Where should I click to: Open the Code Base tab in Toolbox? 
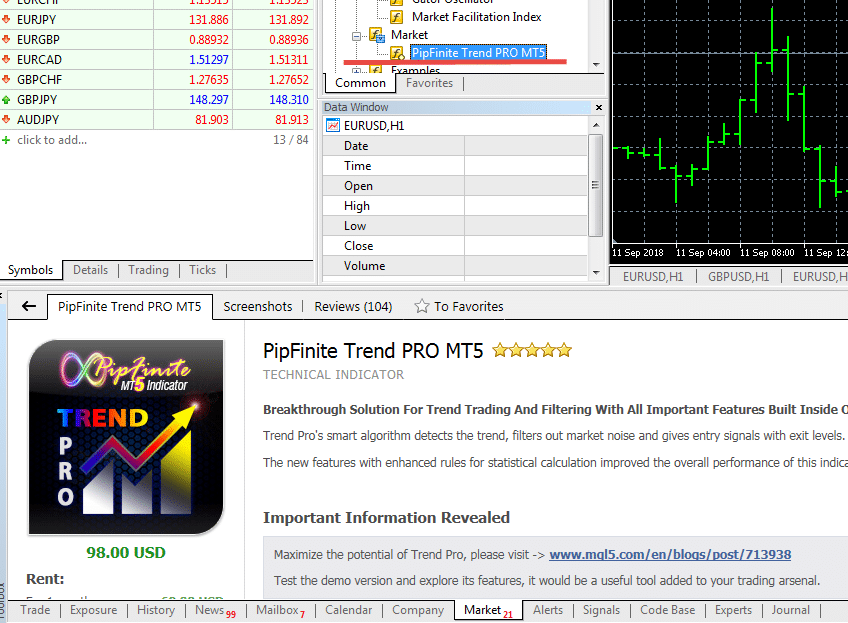point(667,610)
